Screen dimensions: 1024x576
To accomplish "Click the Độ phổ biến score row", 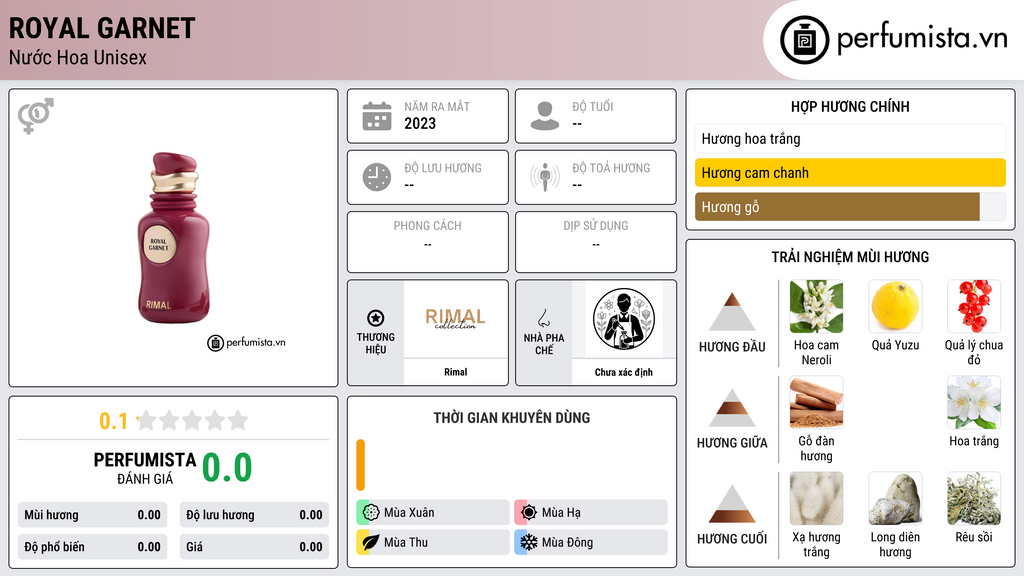I will pyautogui.click(x=93, y=547).
